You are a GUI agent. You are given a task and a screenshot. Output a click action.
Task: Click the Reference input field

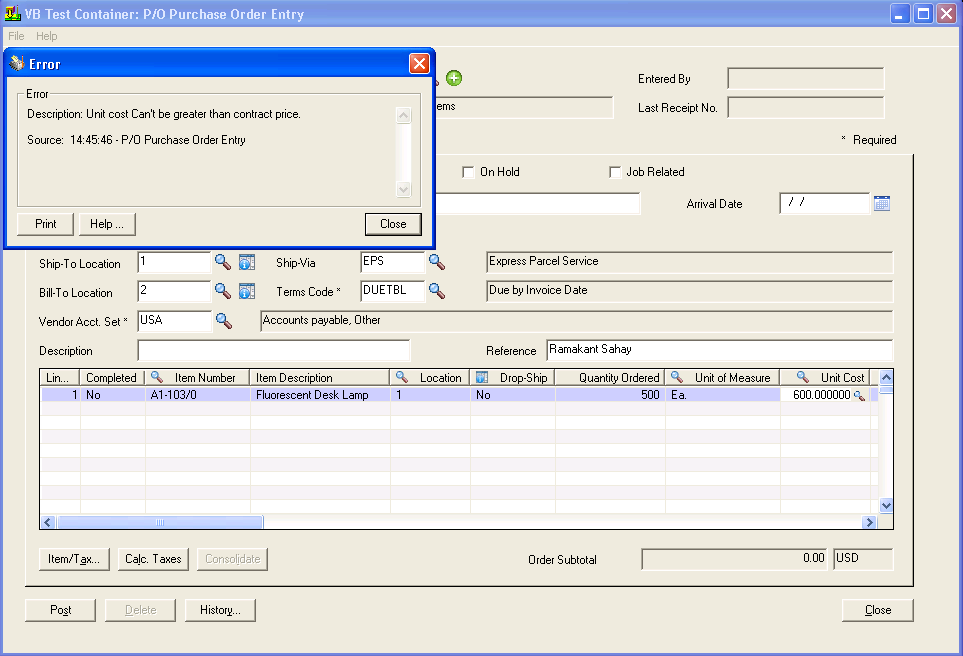click(719, 350)
